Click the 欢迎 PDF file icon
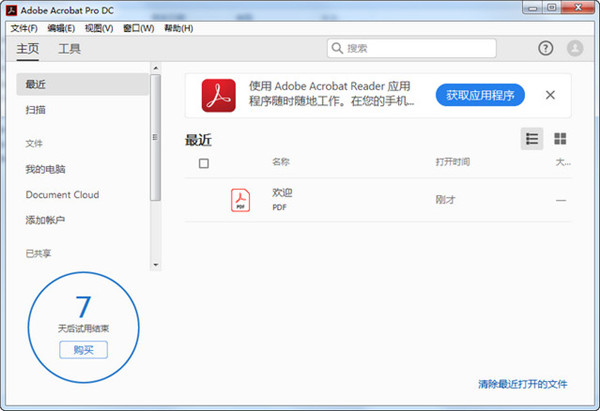The width and height of the screenshot is (600, 411). [x=241, y=200]
